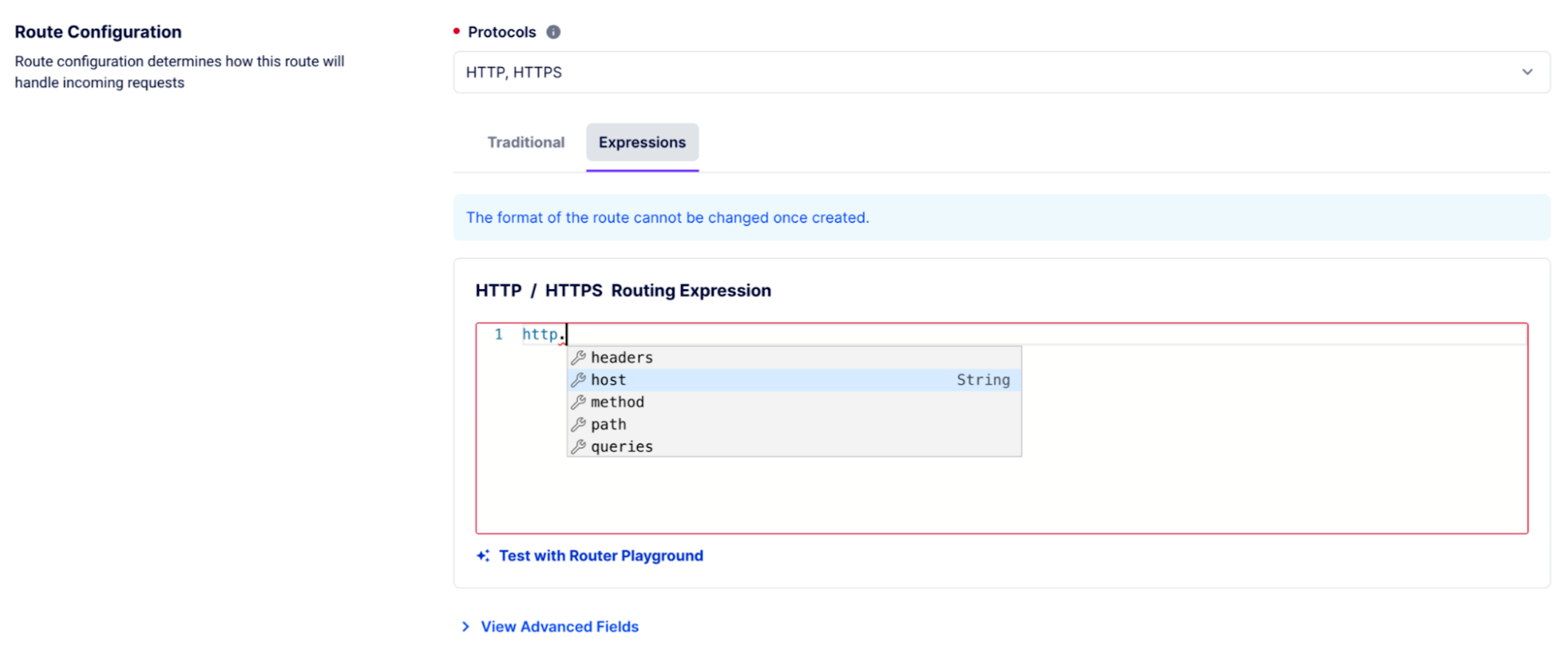Select the path autocomplete suggestion
The height and width of the screenshot is (668, 1568).
click(608, 424)
